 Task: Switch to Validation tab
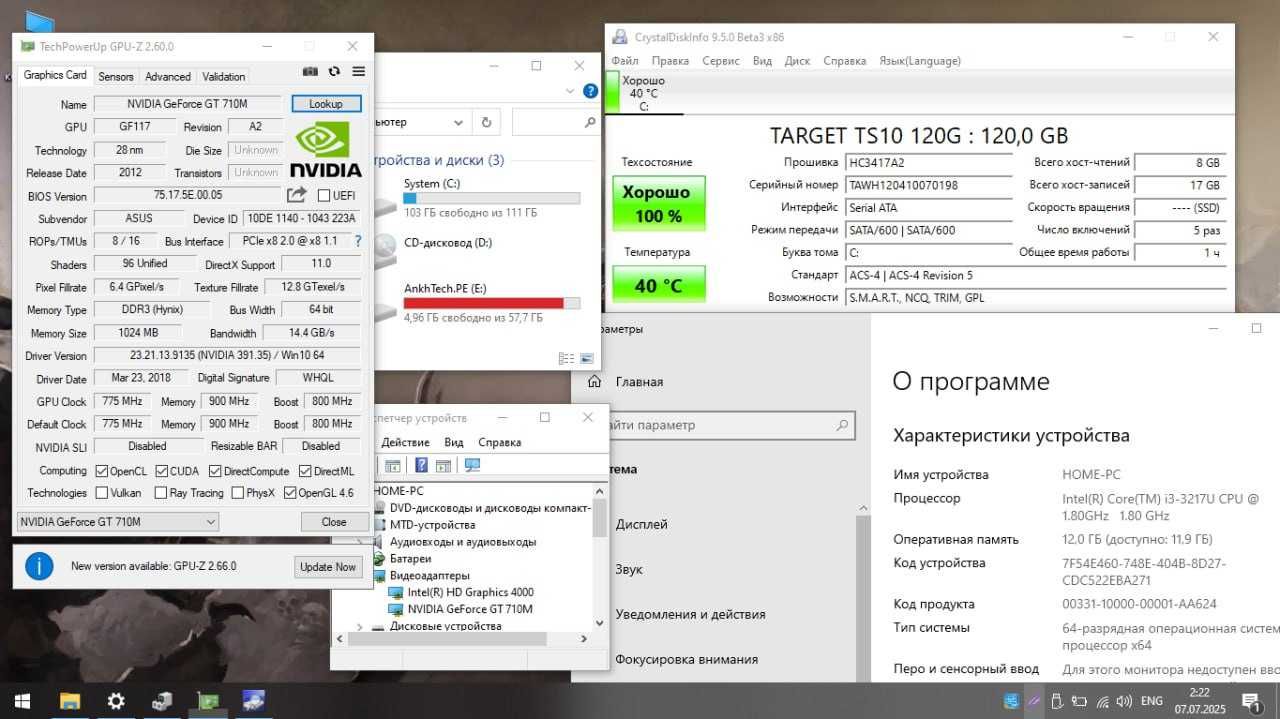[x=224, y=76]
